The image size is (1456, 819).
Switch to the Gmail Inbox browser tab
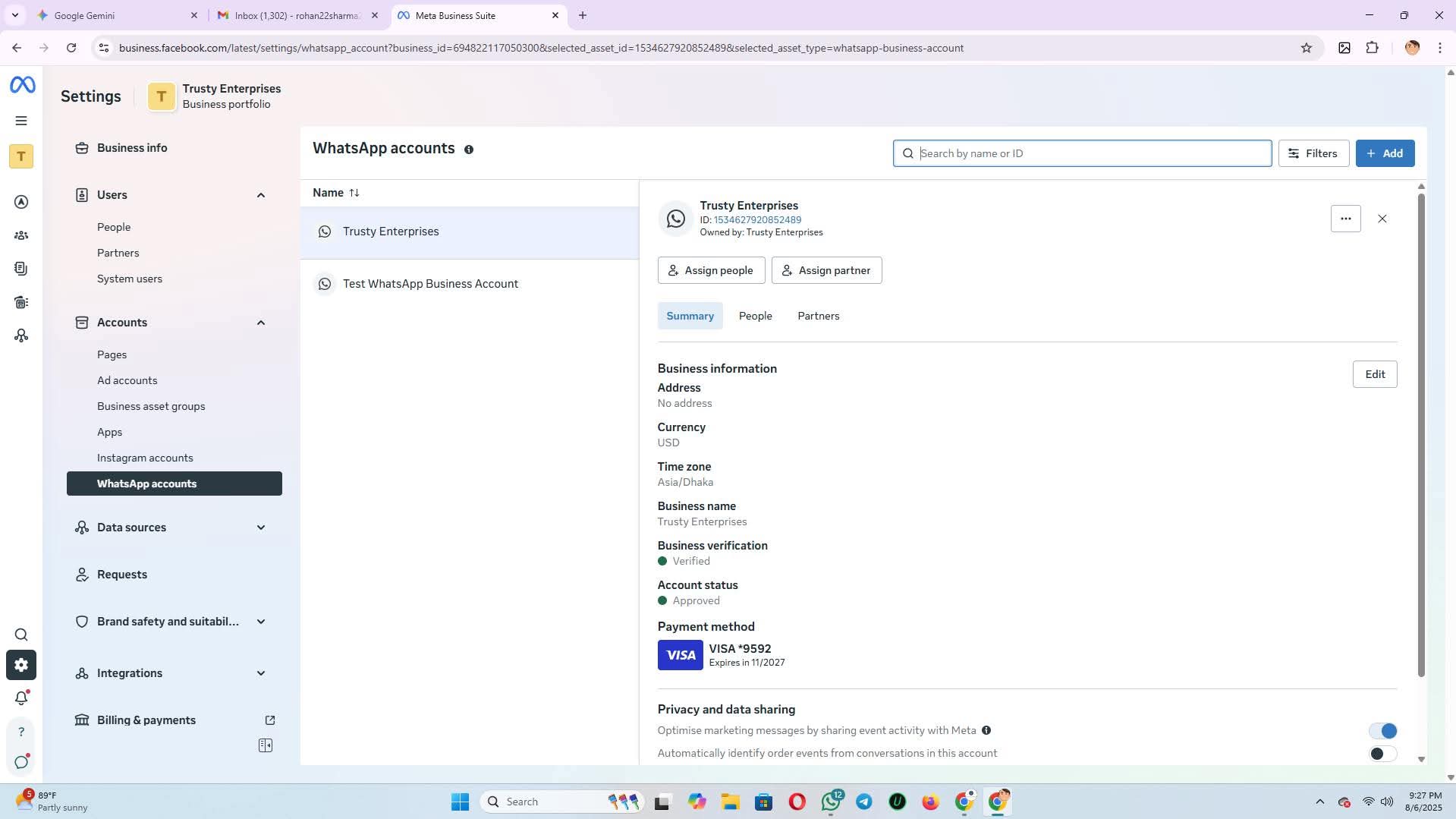(x=296, y=15)
